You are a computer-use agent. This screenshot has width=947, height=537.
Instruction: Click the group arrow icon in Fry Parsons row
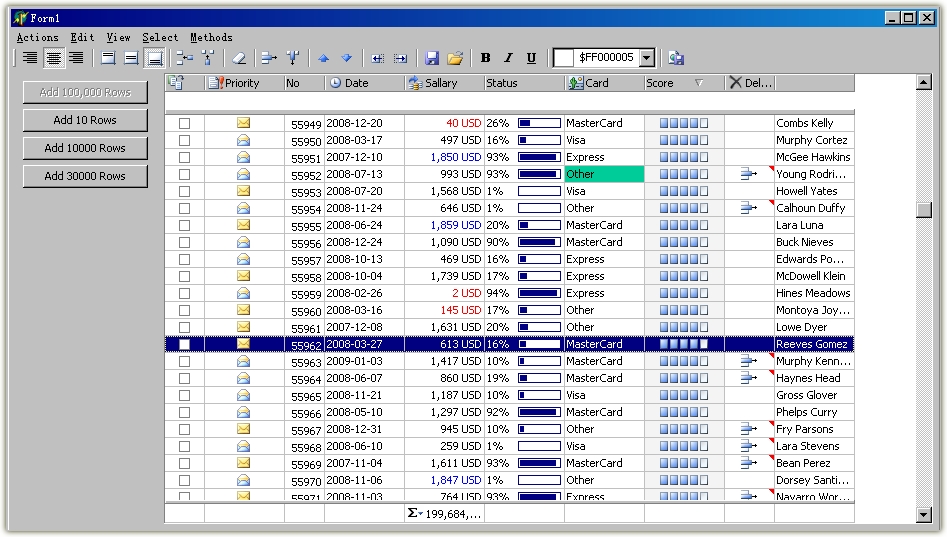point(749,429)
